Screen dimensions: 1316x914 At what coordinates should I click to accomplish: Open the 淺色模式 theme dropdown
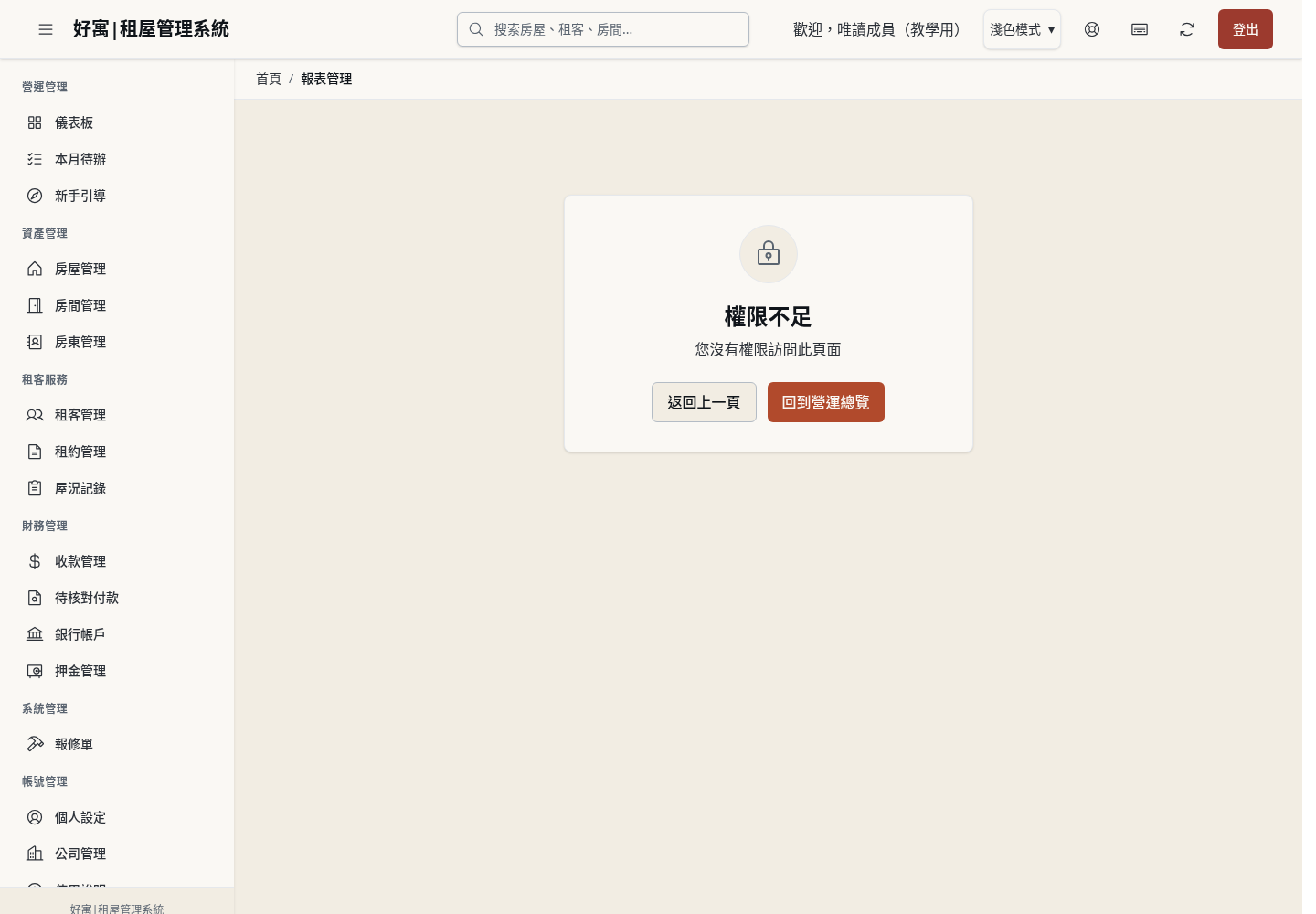(1022, 29)
